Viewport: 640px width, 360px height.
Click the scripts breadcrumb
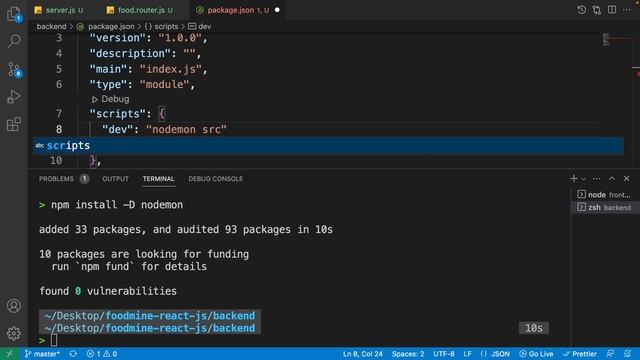pos(162,27)
